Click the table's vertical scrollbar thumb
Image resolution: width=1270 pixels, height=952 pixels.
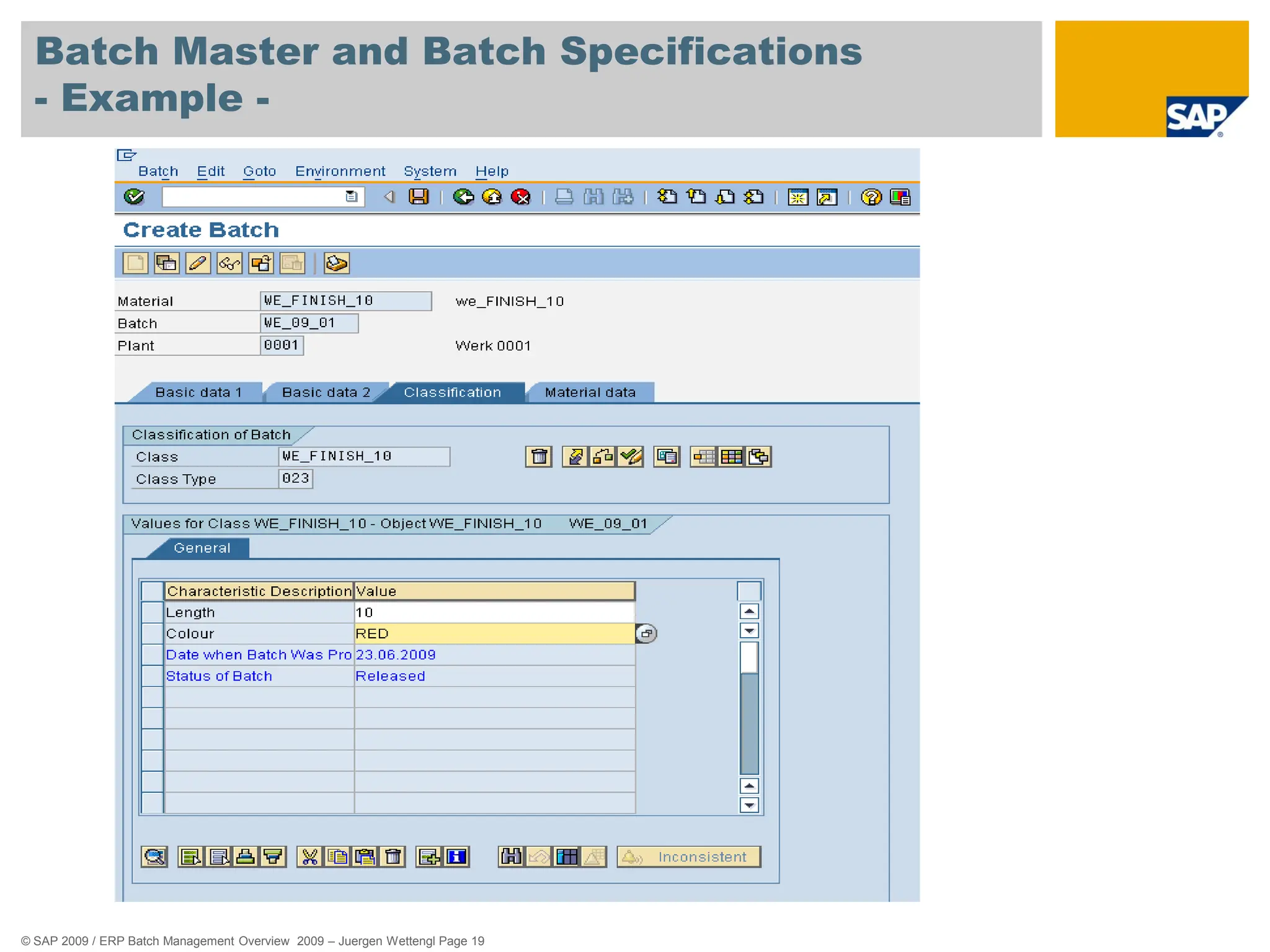(749, 658)
